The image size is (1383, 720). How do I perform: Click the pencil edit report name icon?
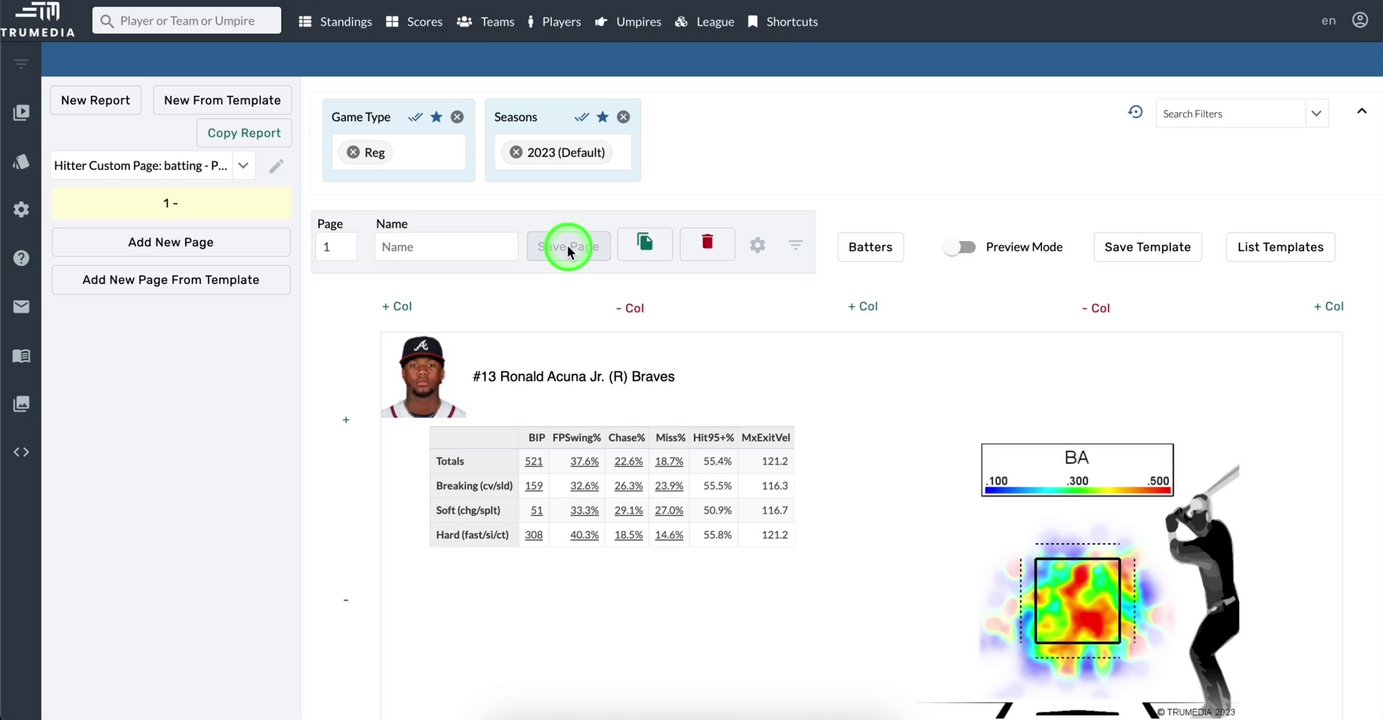[276, 166]
